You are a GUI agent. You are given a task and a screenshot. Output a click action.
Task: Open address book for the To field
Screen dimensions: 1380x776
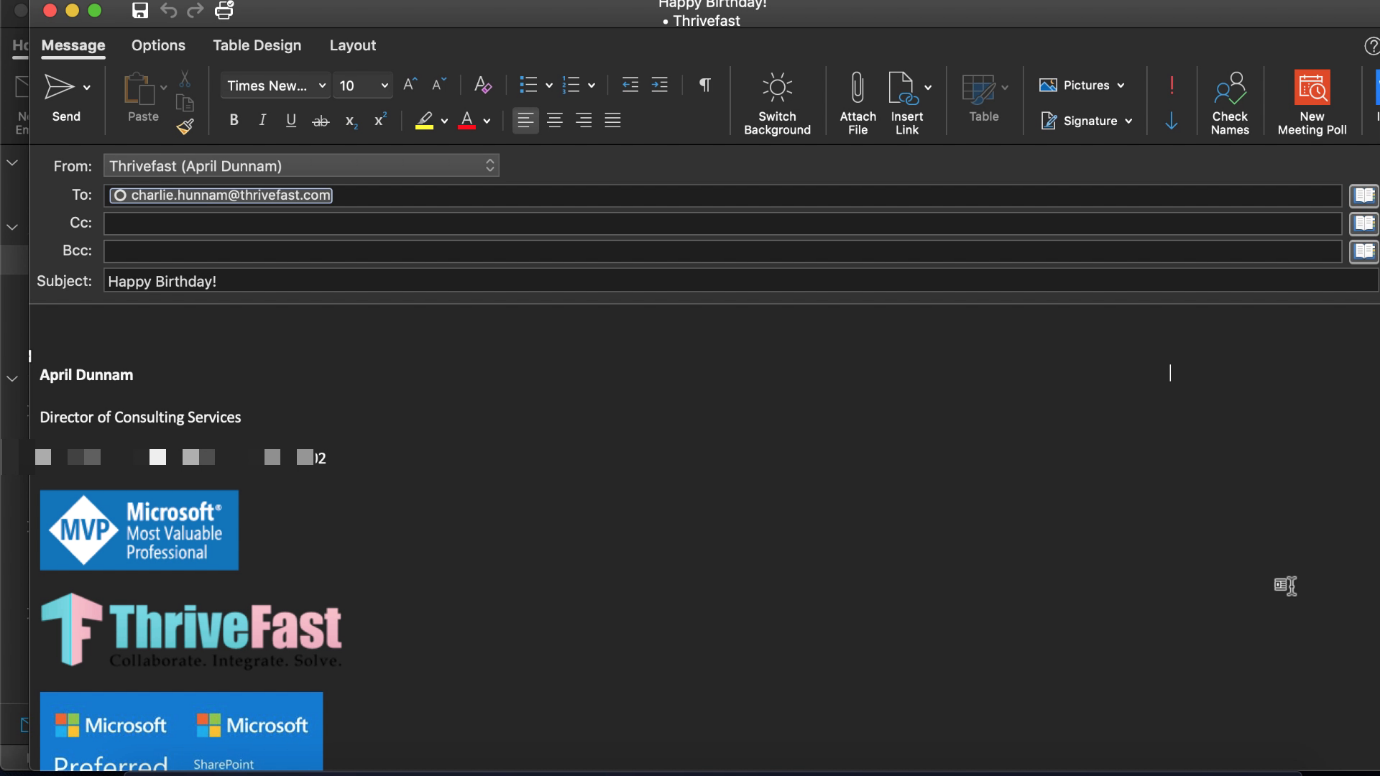click(x=1364, y=195)
